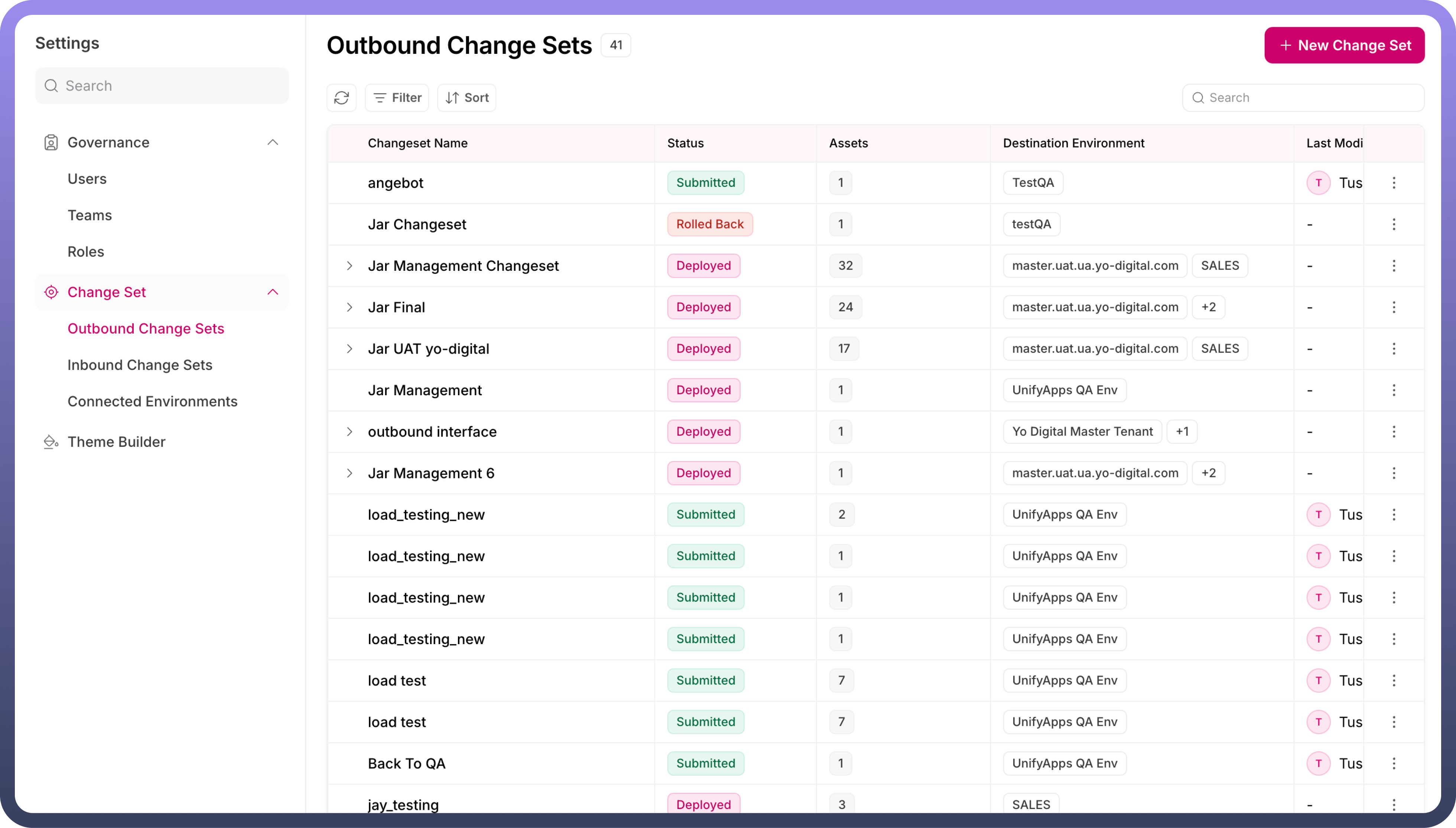1456x828 pixels.
Task: Expand the Jar UAT yo-digital row
Action: tap(350, 348)
